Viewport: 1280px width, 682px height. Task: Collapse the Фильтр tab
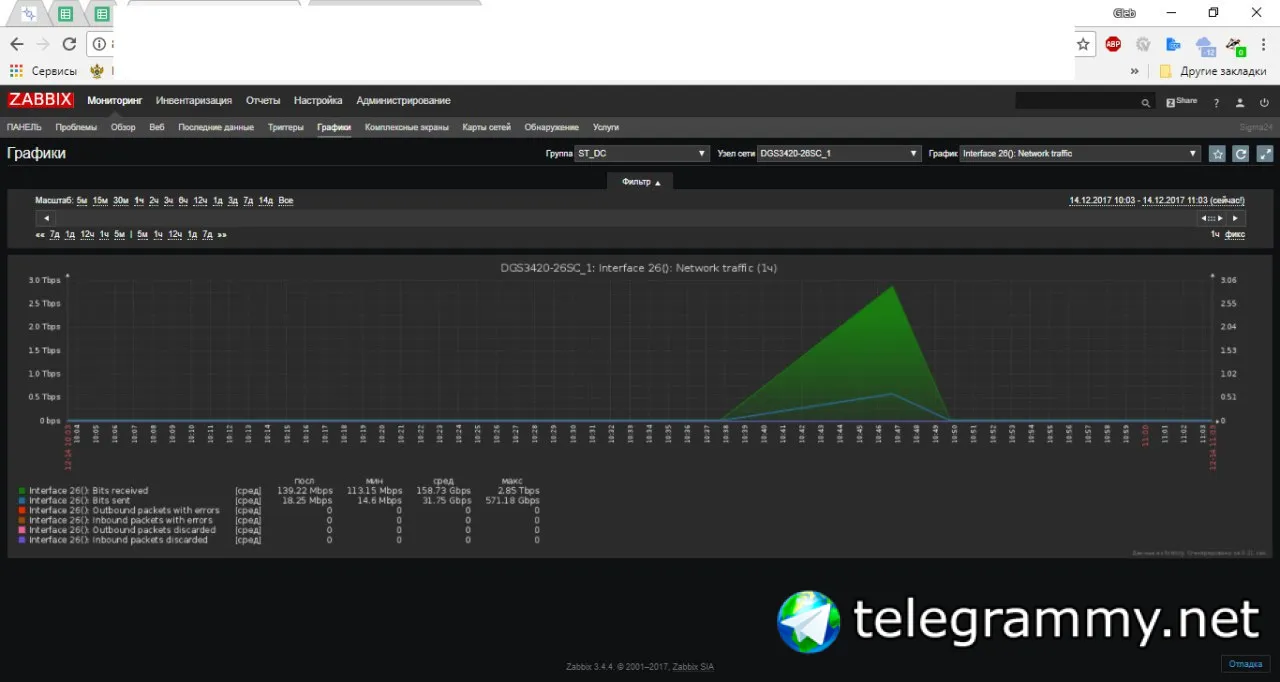(641, 181)
